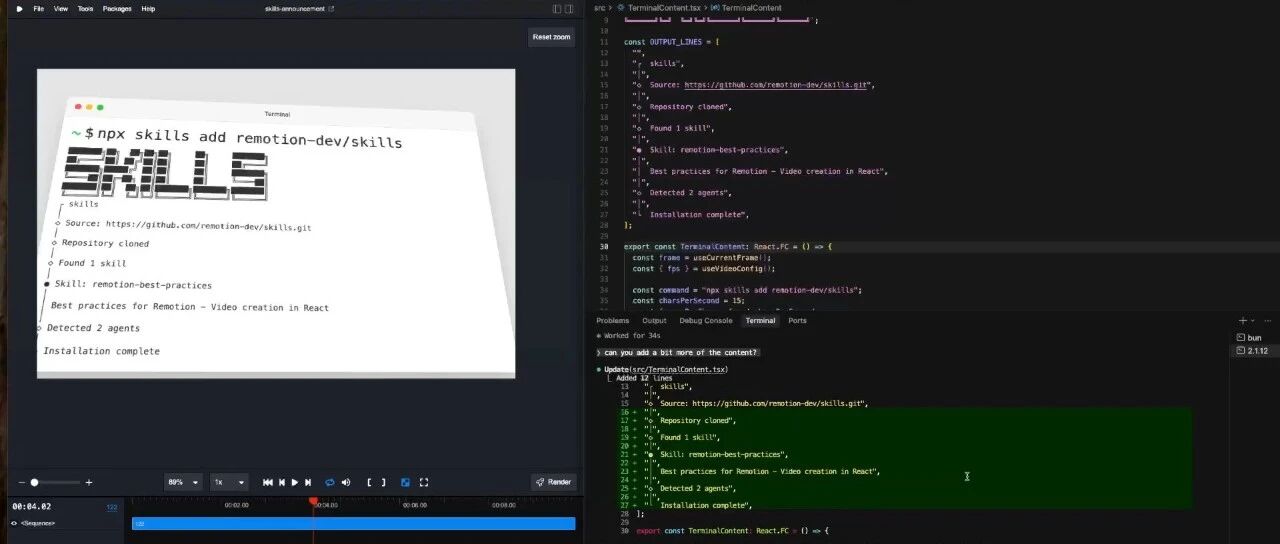Open the Help menu in Remotion Studio

[148, 8]
